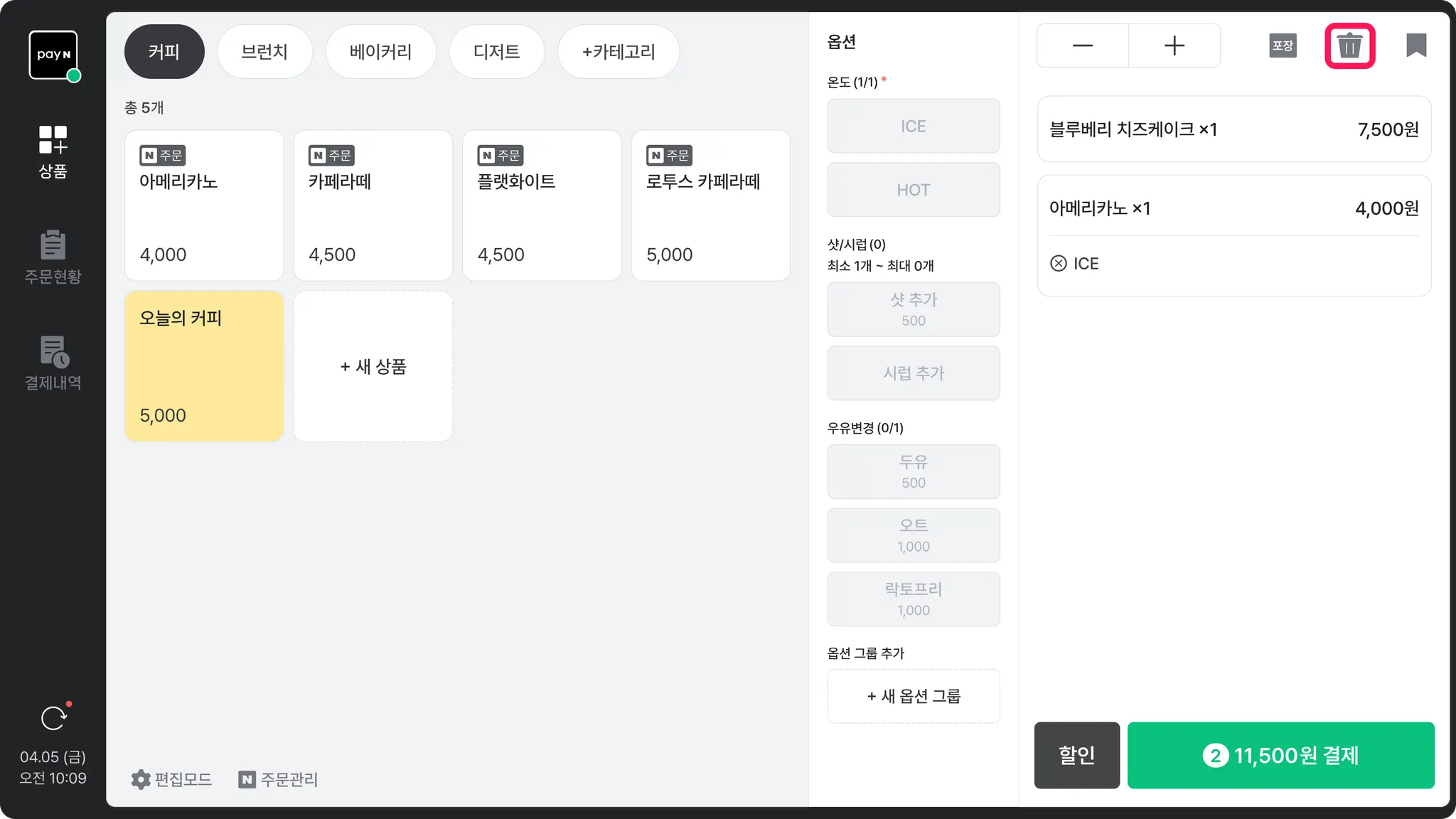Switch to the 브런치 category tab
1456x819 pixels.
coord(264,52)
